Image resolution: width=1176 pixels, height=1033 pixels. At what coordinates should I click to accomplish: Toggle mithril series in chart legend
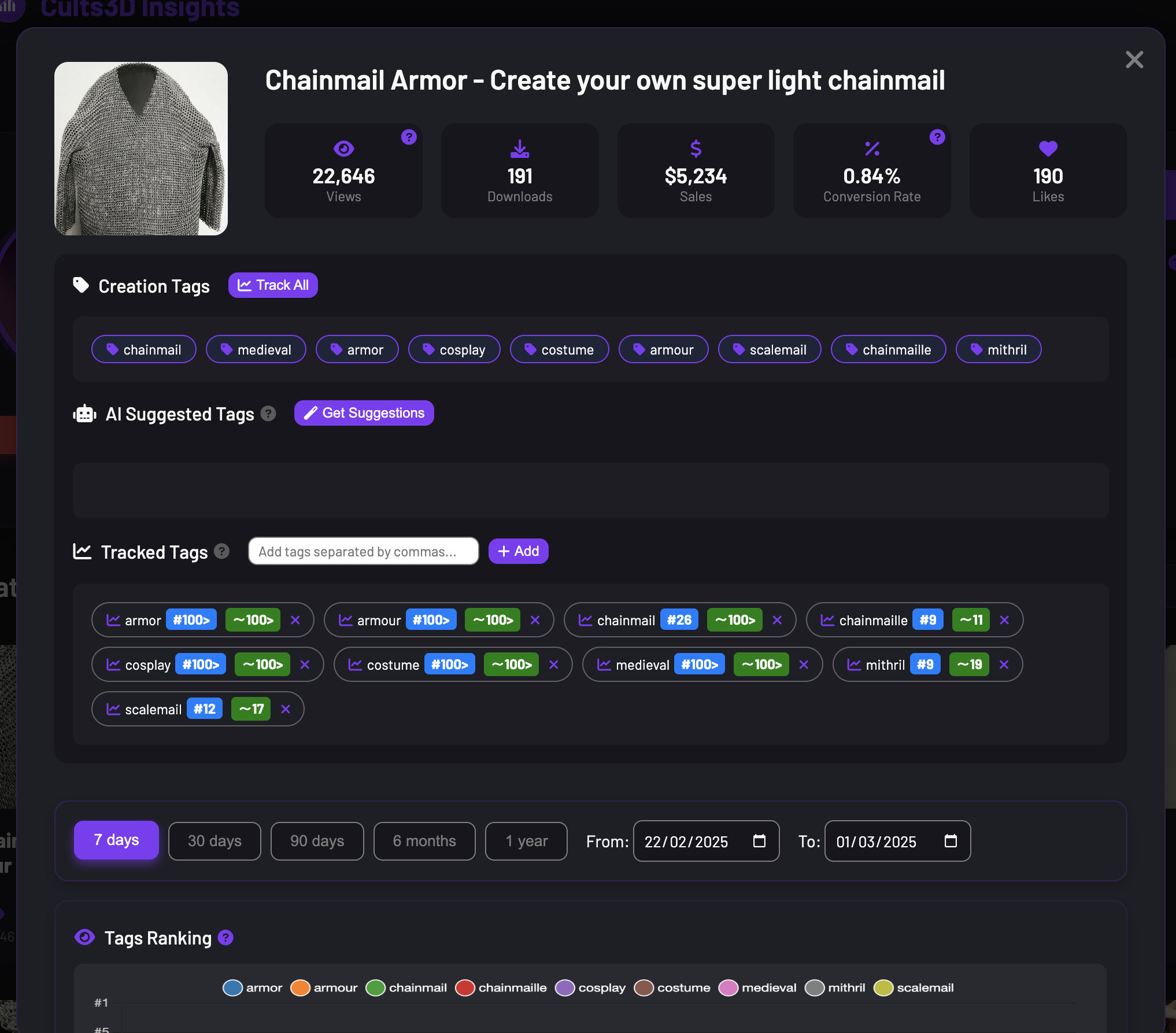point(835,988)
